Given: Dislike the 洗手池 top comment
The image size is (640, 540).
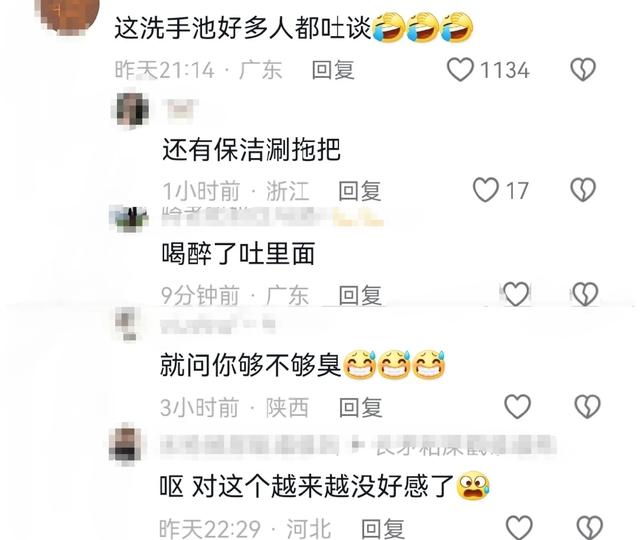Looking at the screenshot, I should (x=583, y=69).
